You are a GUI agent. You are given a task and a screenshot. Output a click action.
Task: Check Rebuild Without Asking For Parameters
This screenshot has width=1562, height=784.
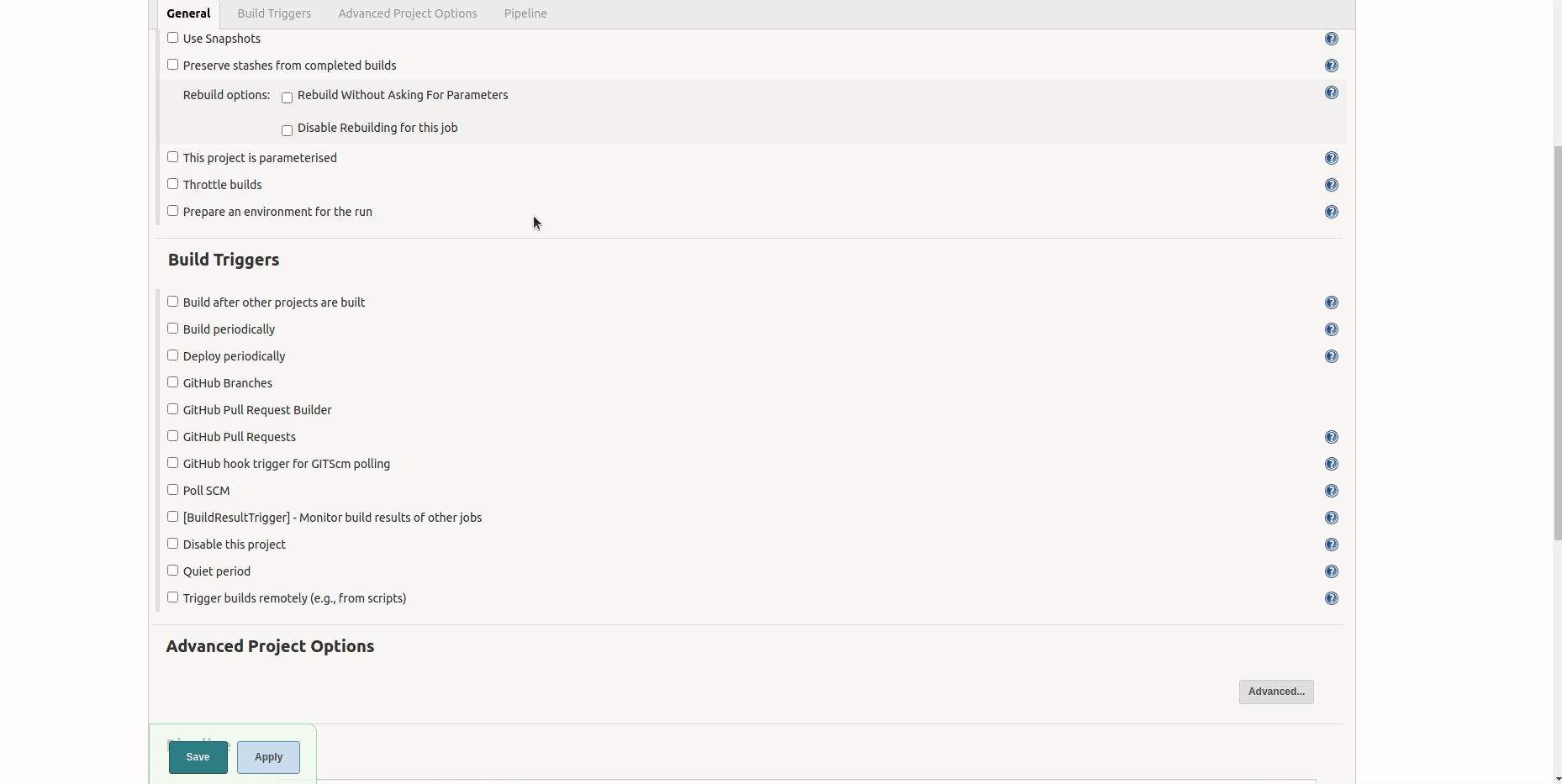[x=287, y=97]
